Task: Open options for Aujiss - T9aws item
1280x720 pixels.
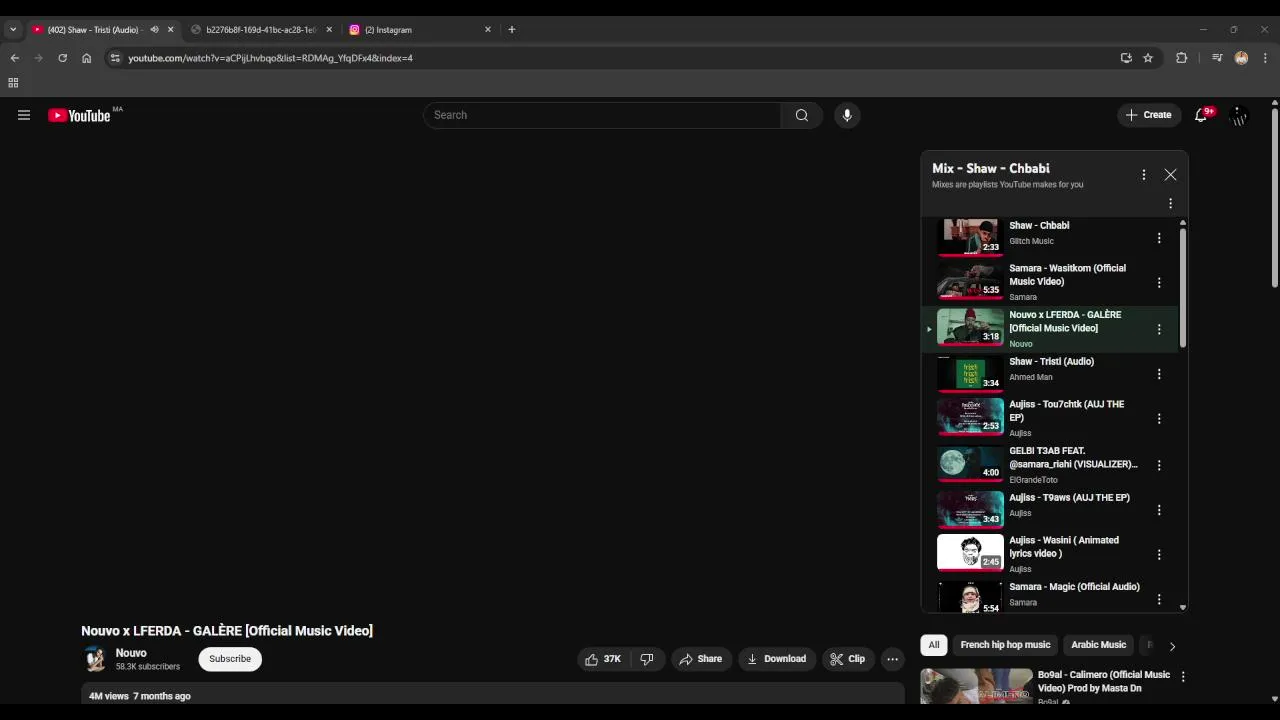Action: point(1159,510)
